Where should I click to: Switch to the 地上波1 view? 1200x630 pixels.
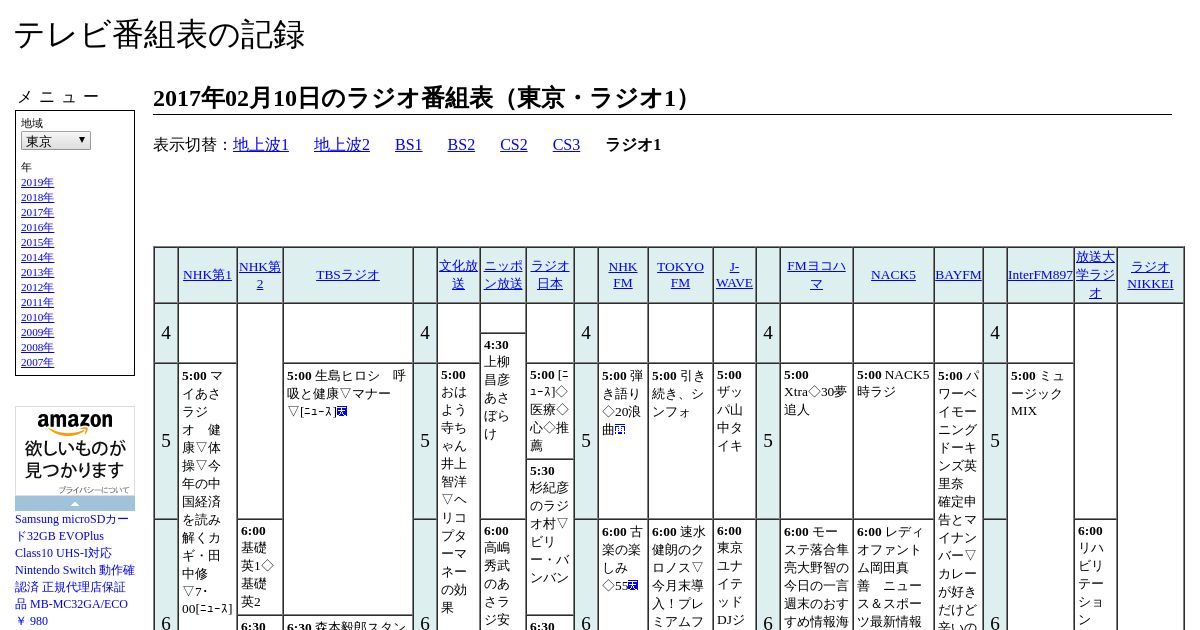(x=261, y=145)
